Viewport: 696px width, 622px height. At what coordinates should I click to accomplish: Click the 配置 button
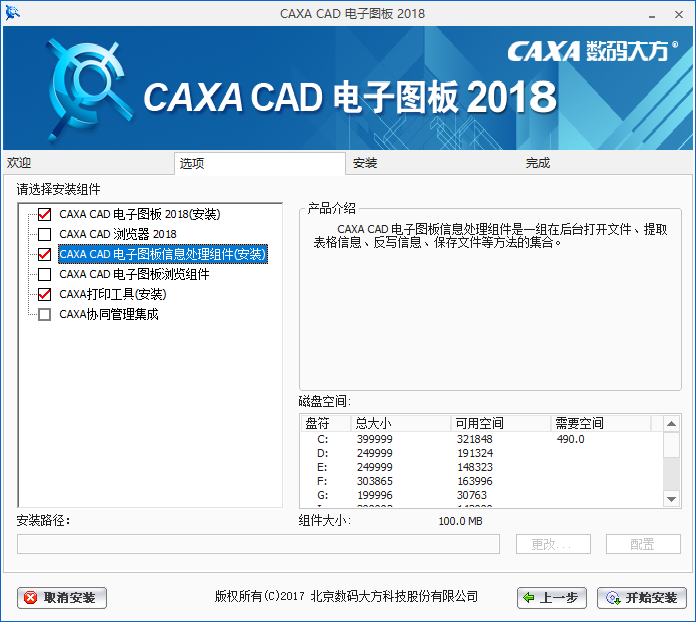[x=643, y=544]
